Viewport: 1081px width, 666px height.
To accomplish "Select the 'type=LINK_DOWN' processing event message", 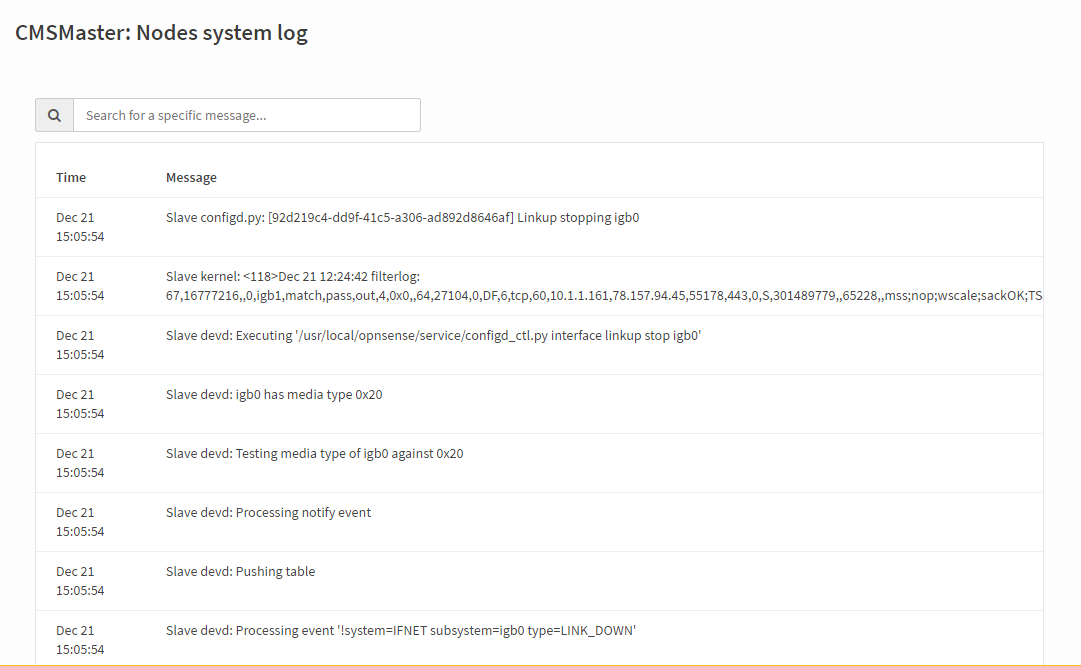I will click(401, 631).
